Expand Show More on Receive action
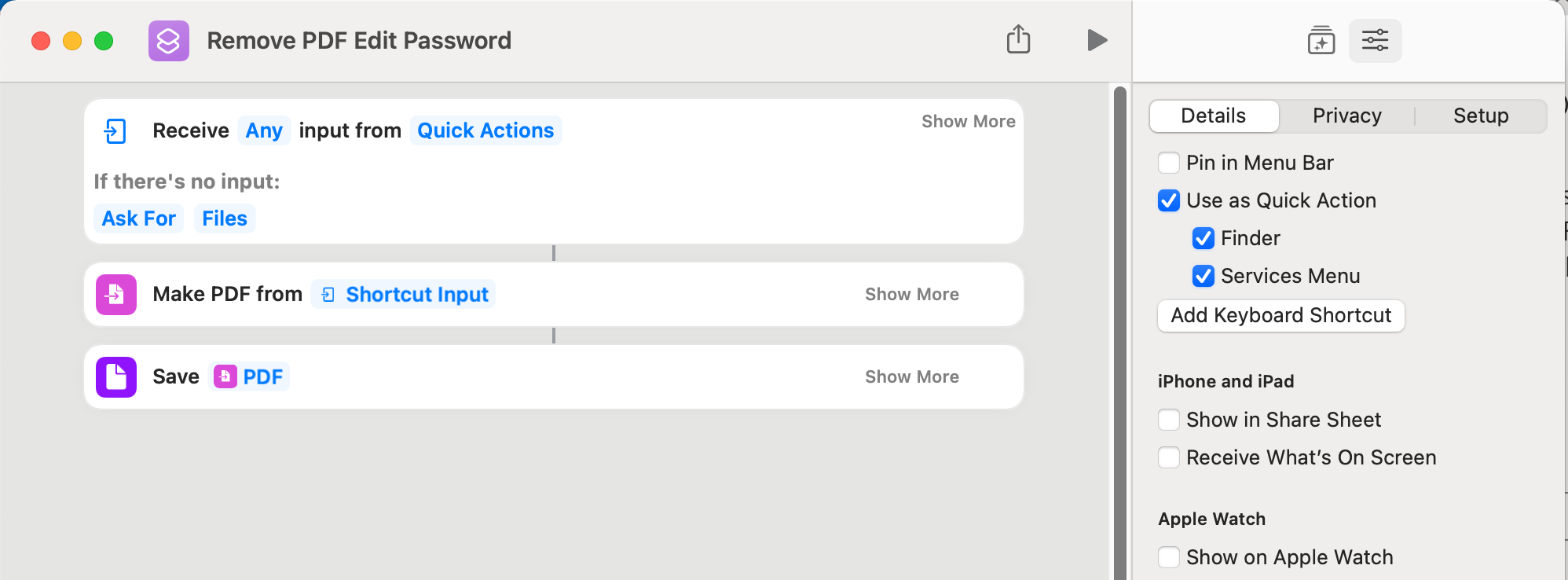This screenshot has width=1568, height=580. click(x=968, y=122)
